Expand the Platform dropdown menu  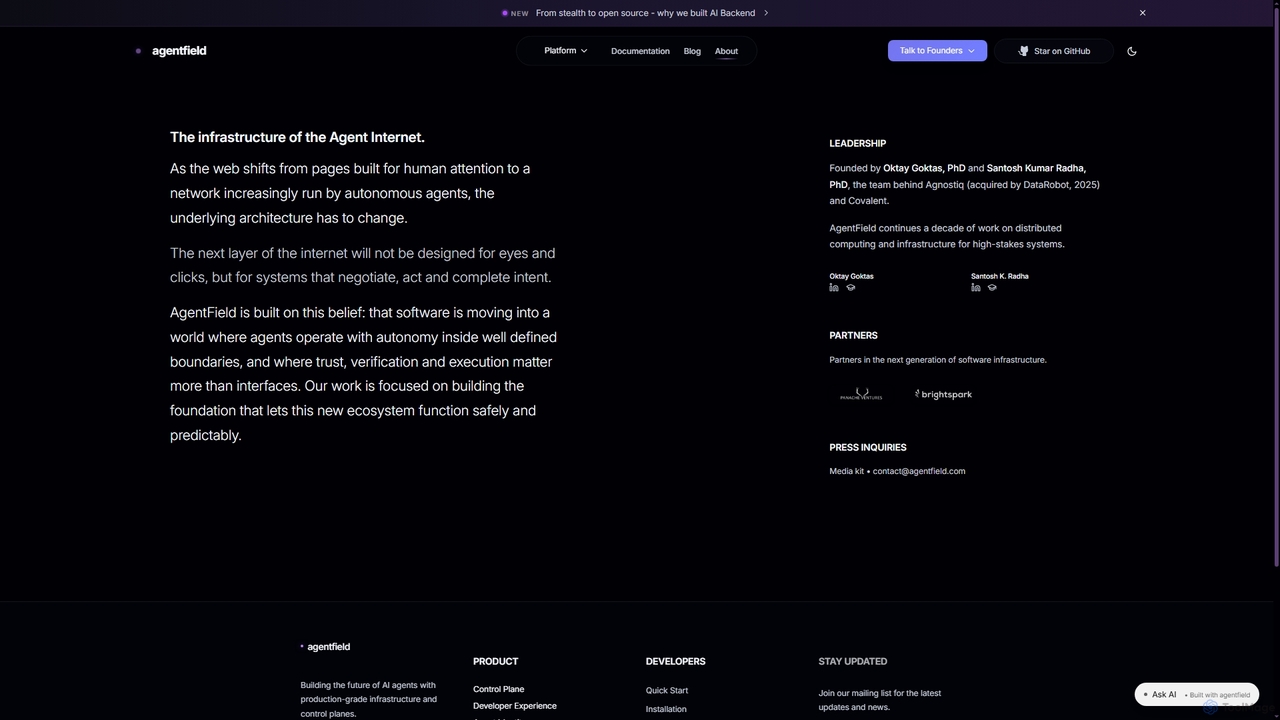(x=566, y=51)
